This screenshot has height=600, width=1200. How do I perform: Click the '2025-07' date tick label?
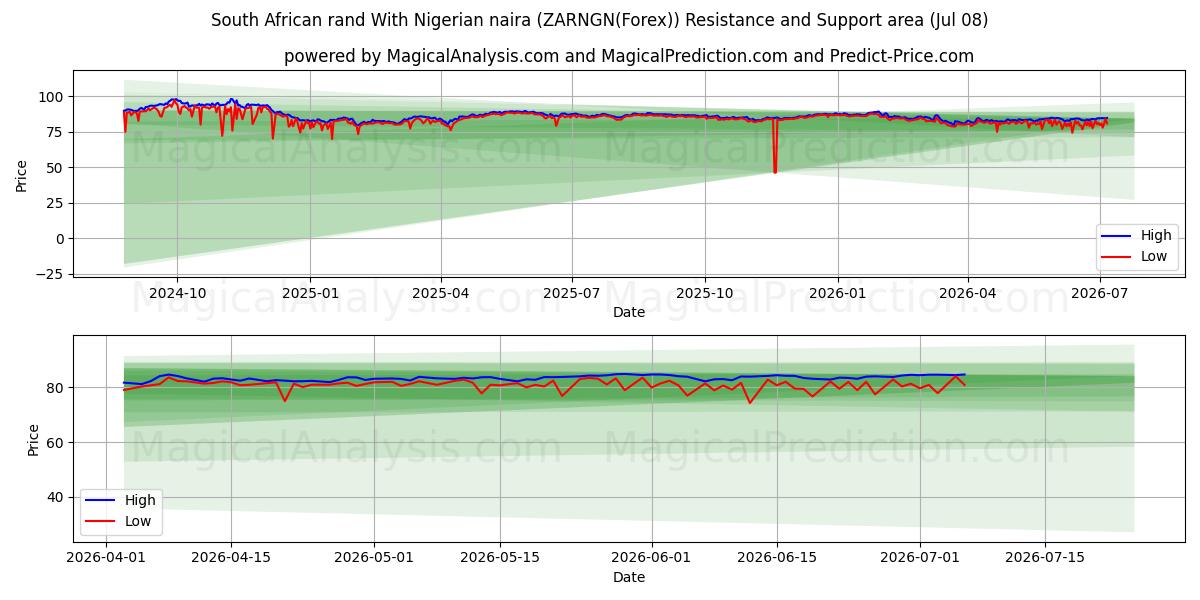[572, 293]
